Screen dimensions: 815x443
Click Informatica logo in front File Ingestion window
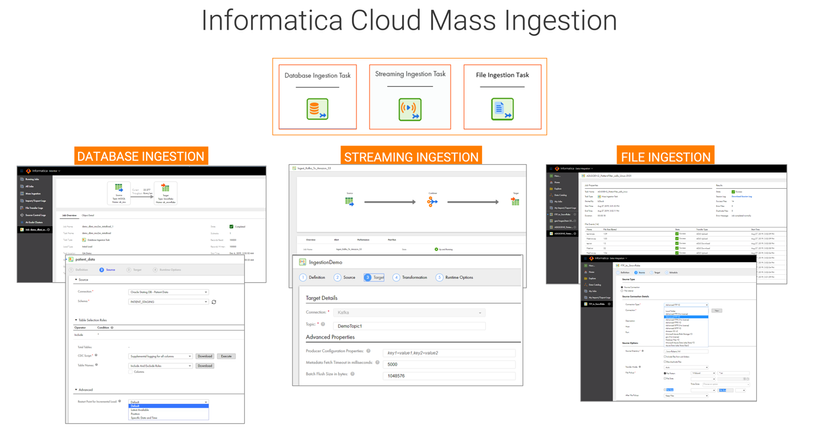[591, 258]
